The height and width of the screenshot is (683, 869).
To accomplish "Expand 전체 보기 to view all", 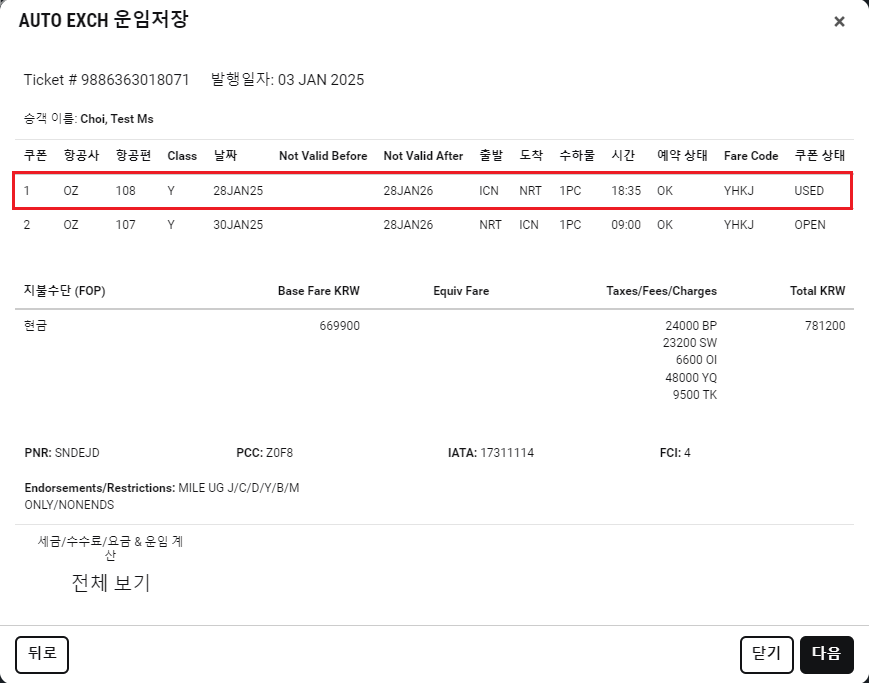I will (x=111, y=583).
